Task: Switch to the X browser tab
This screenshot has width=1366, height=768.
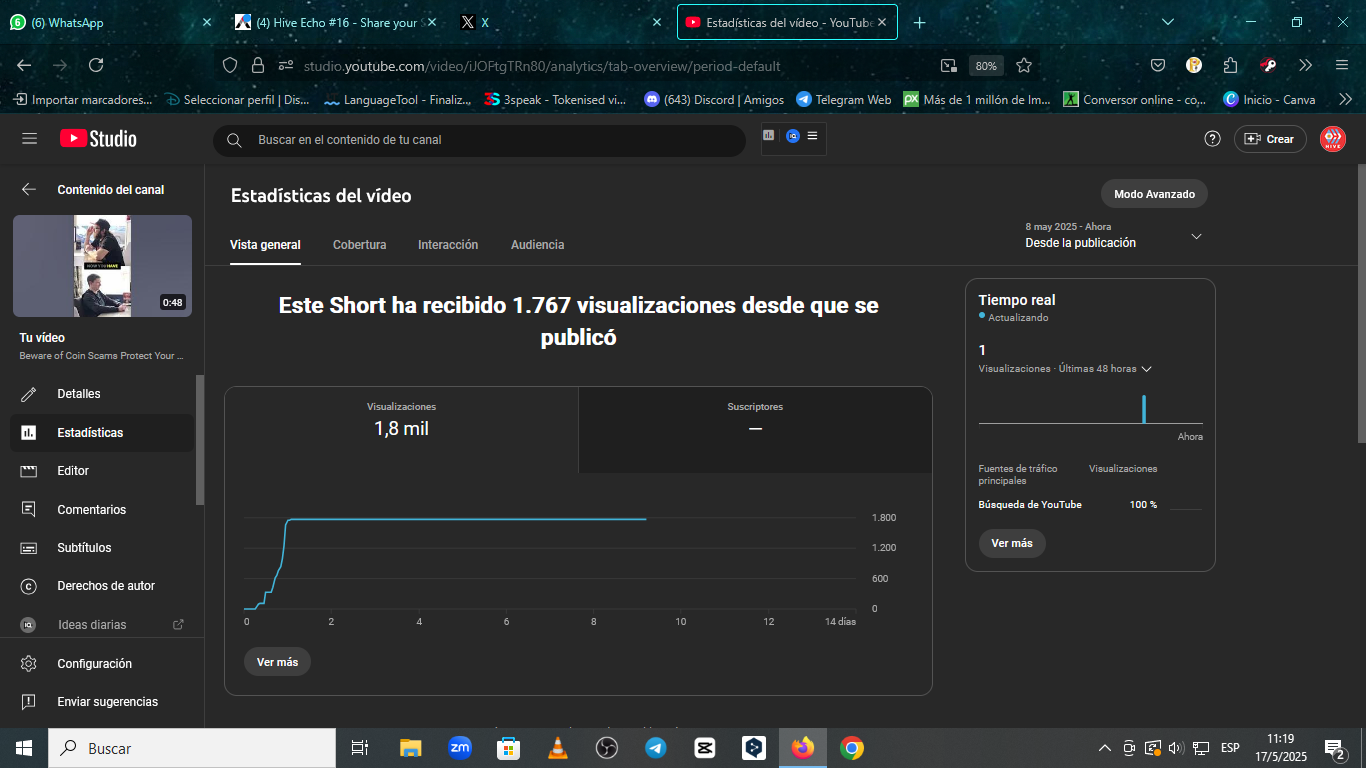Action: (x=562, y=22)
